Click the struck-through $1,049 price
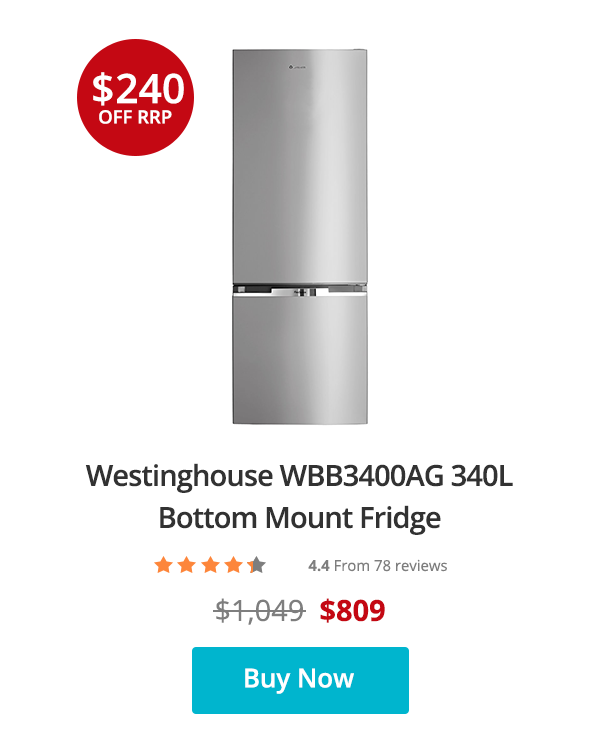 point(259,610)
